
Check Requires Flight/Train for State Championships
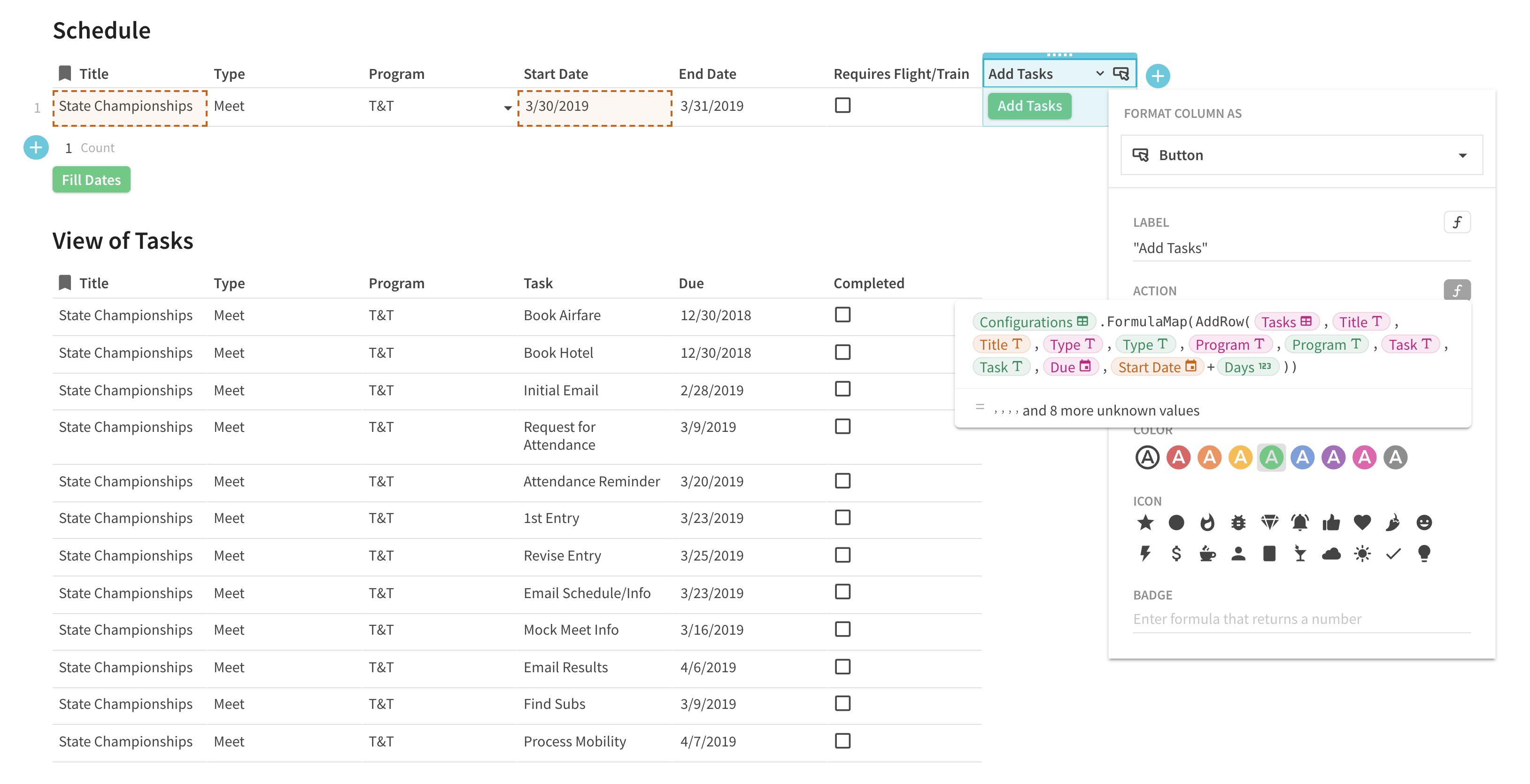coord(842,105)
